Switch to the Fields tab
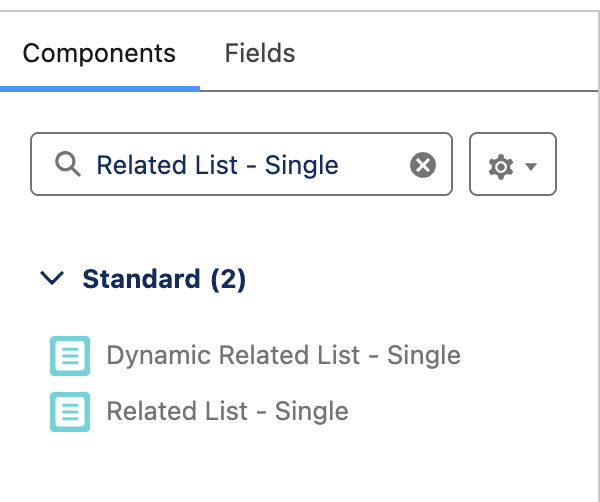 point(259,53)
